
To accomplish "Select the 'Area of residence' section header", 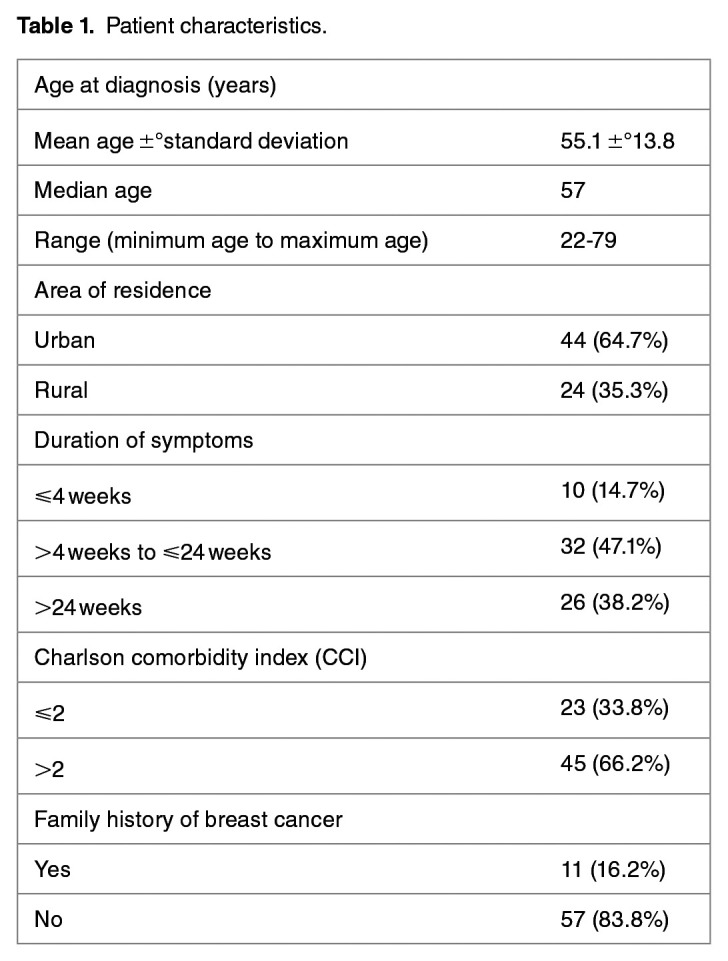I will (123, 290).
